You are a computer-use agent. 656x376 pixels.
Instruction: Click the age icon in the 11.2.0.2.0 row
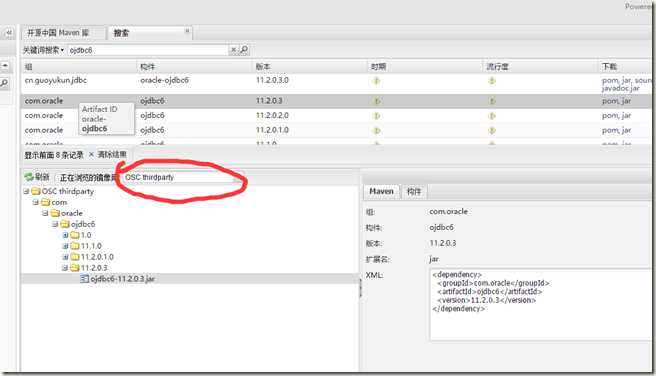377,116
